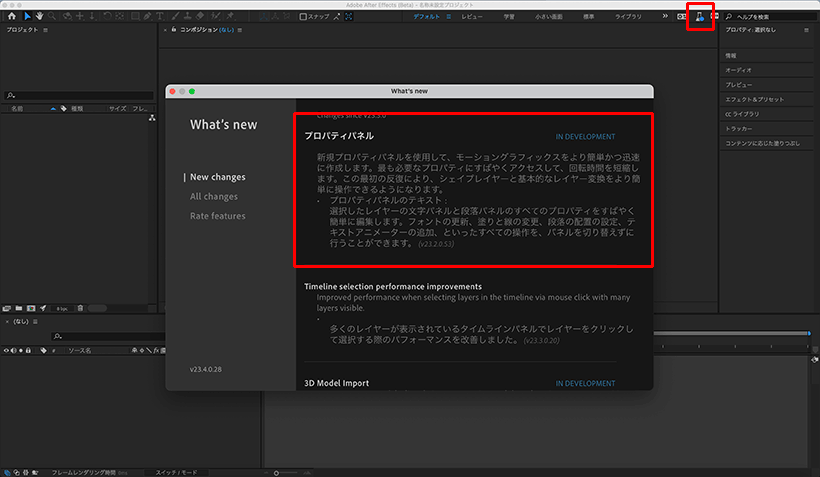The height and width of the screenshot is (477, 820).
Task: Select the Brush tool
Action: (175, 16)
